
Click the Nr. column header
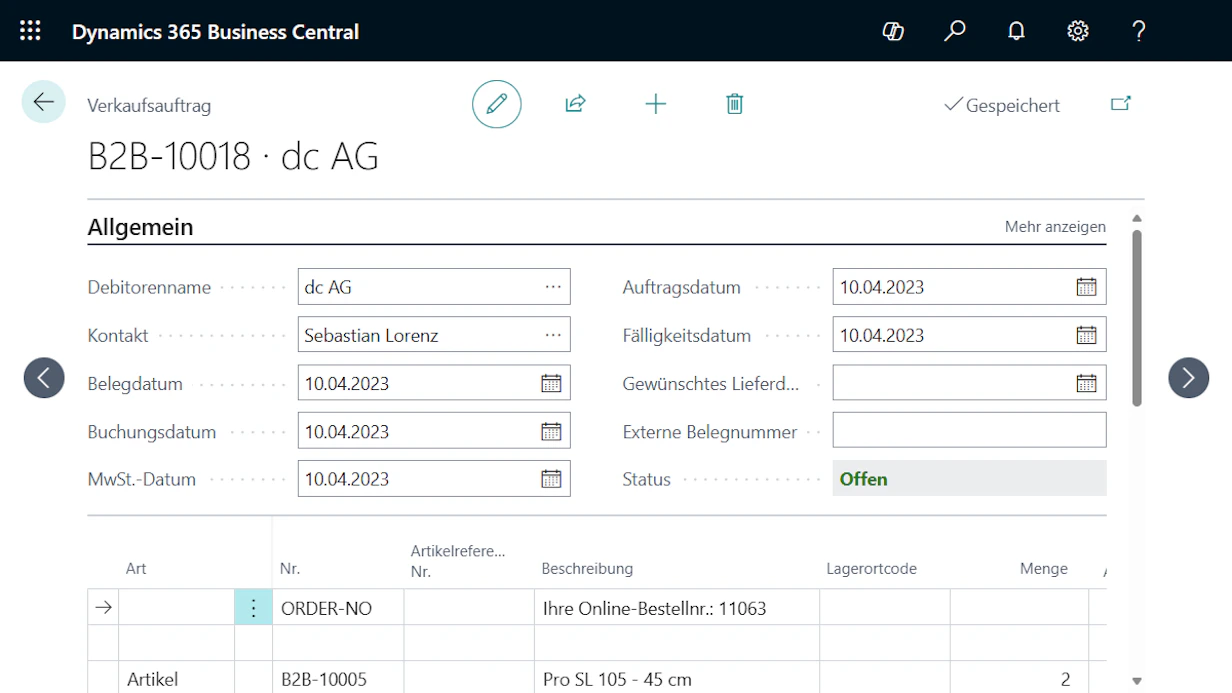pyautogui.click(x=290, y=568)
